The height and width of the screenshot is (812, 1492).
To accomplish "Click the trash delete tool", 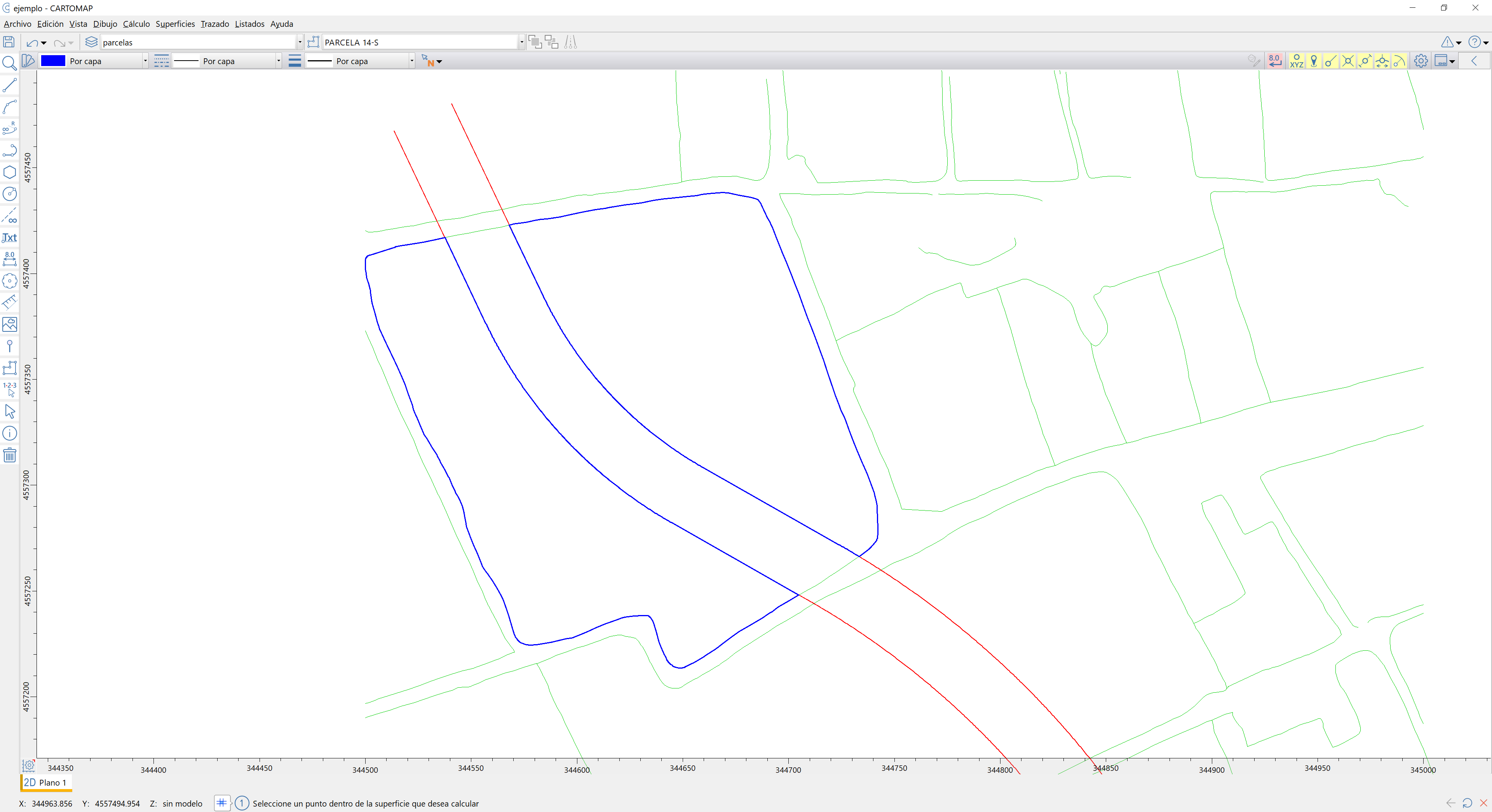I will click(9, 455).
